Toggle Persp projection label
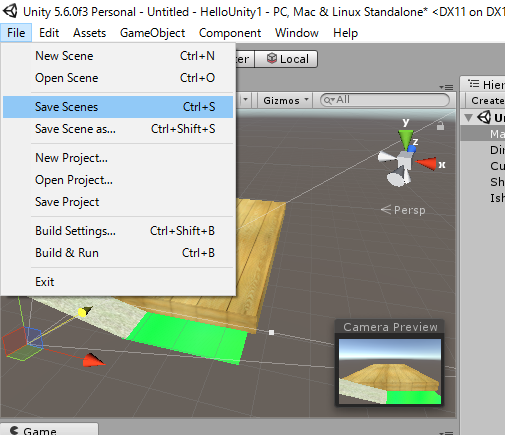The width and height of the screenshot is (505, 435). [403, 210]
